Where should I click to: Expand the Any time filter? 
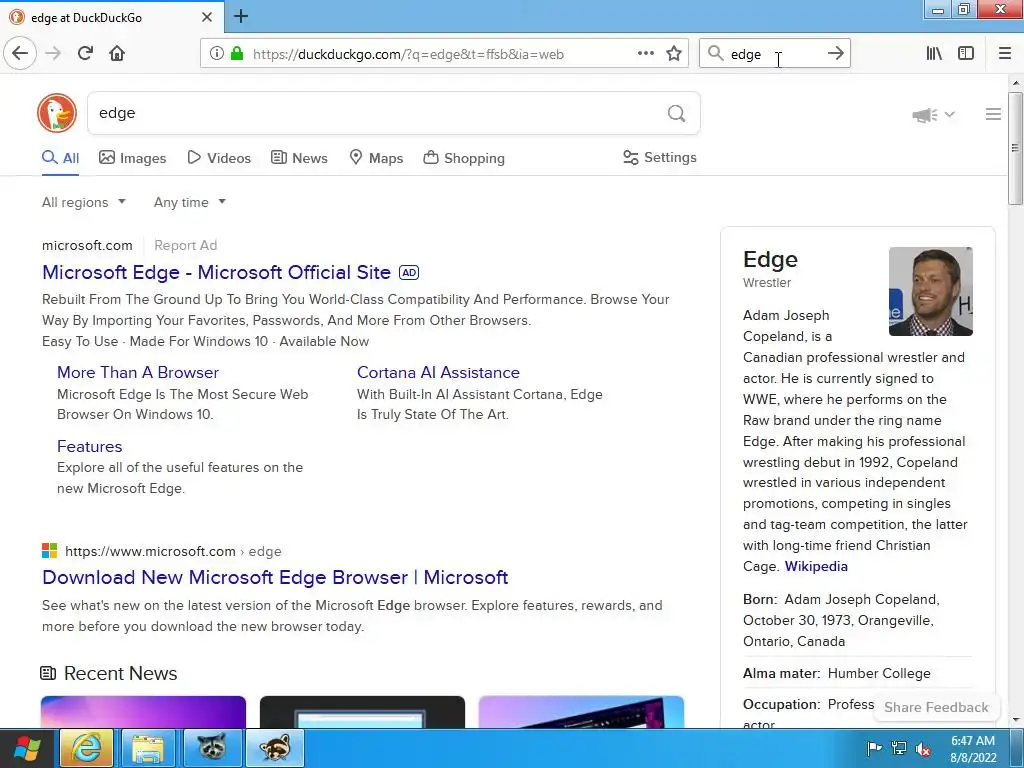(189, 202)
